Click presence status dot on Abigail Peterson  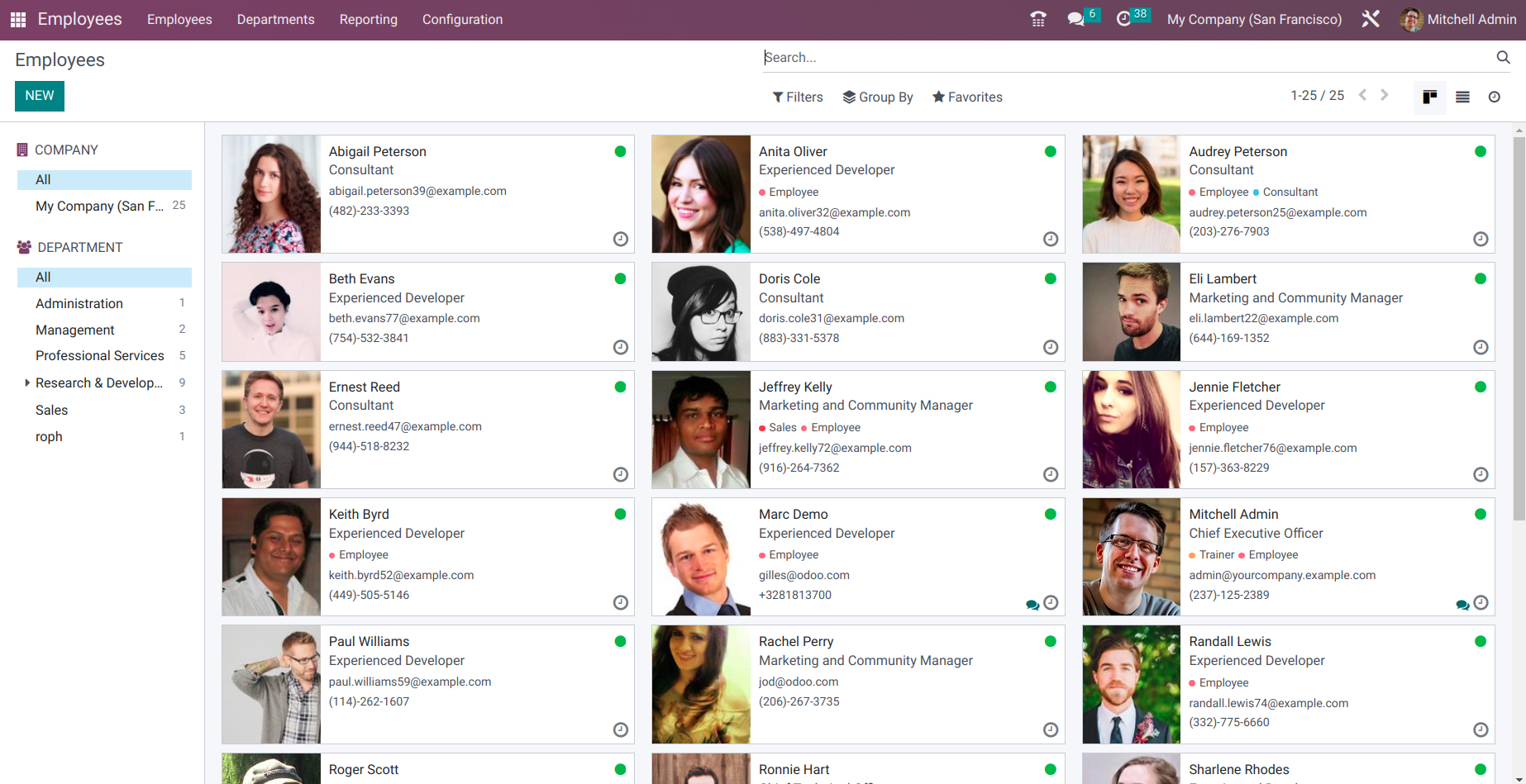(x=620, y=151)
